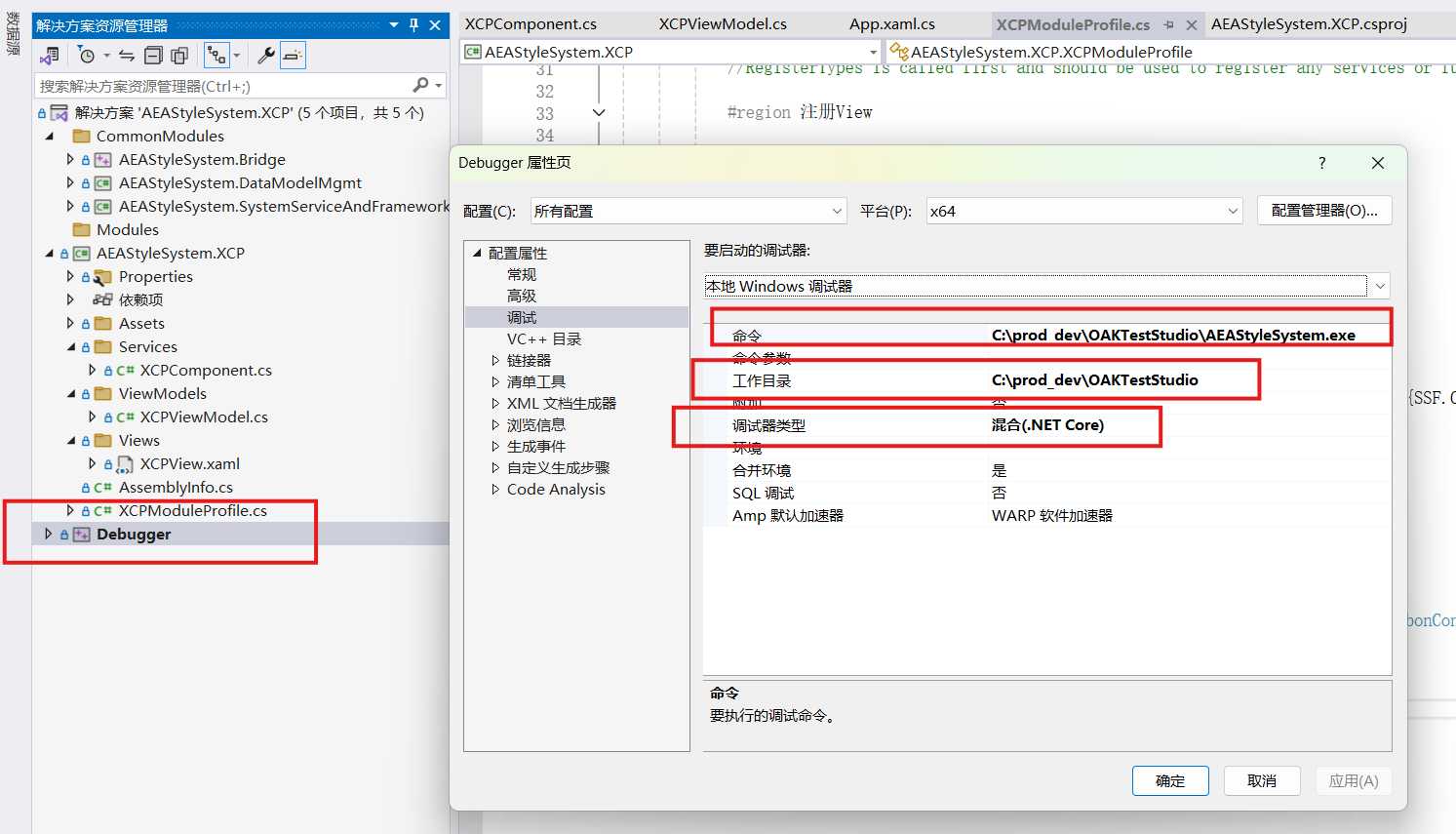Click the Solution Explorer search magnifier icon
Image resolution: width=1456 pixels, height=834 pixels.
[x=420, y=86]
